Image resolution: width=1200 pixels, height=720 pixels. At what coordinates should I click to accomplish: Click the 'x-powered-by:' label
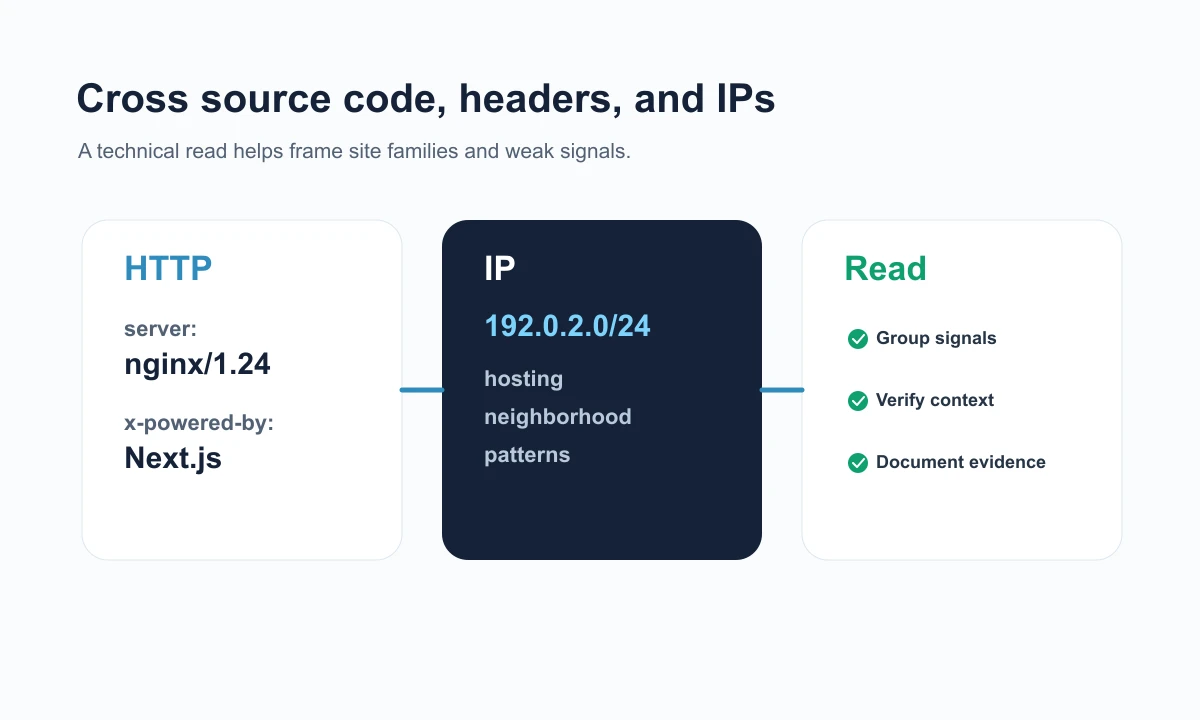point(199,423)
